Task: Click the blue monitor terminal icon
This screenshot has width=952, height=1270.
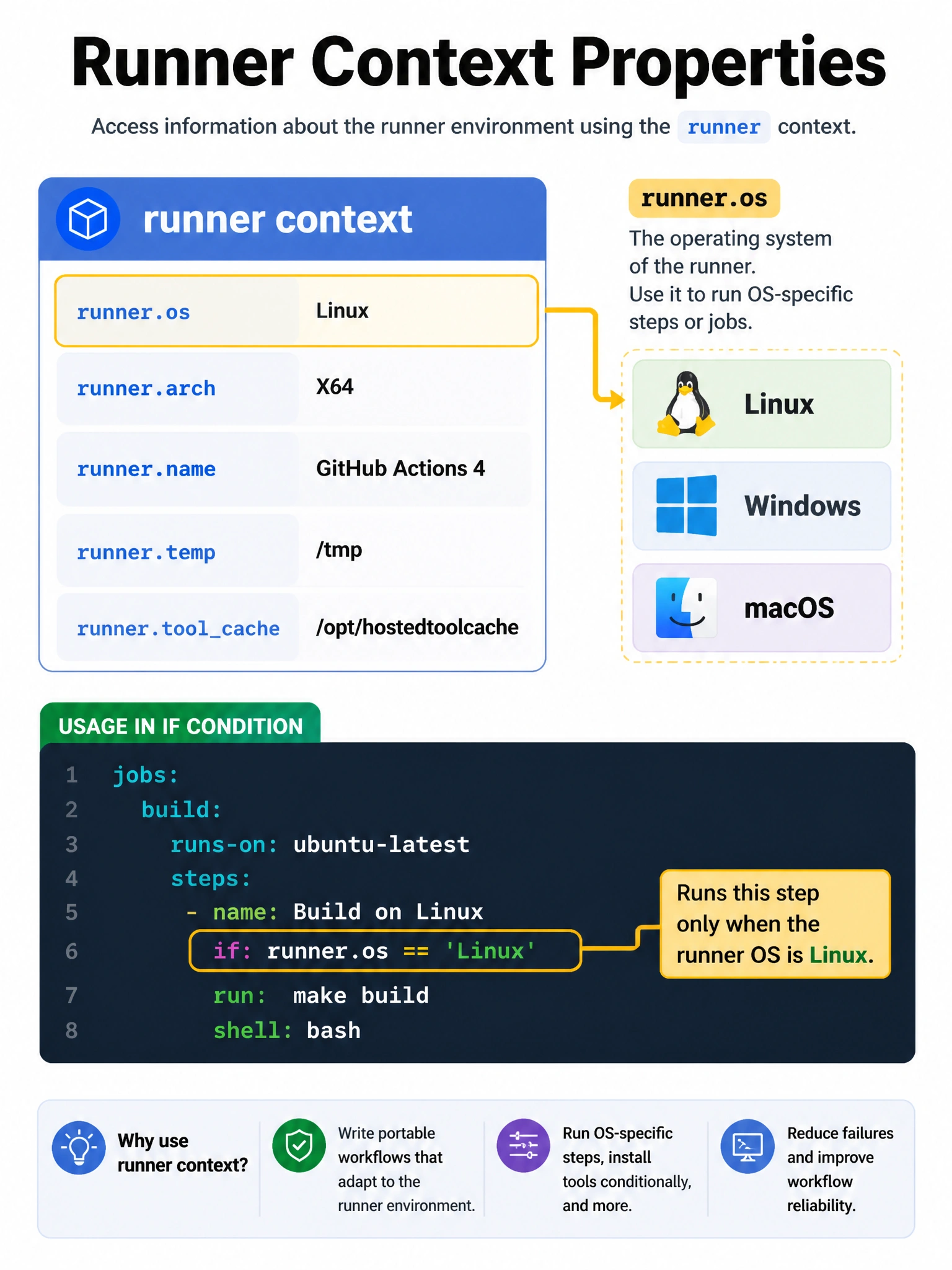Action: pos(747,1146)
